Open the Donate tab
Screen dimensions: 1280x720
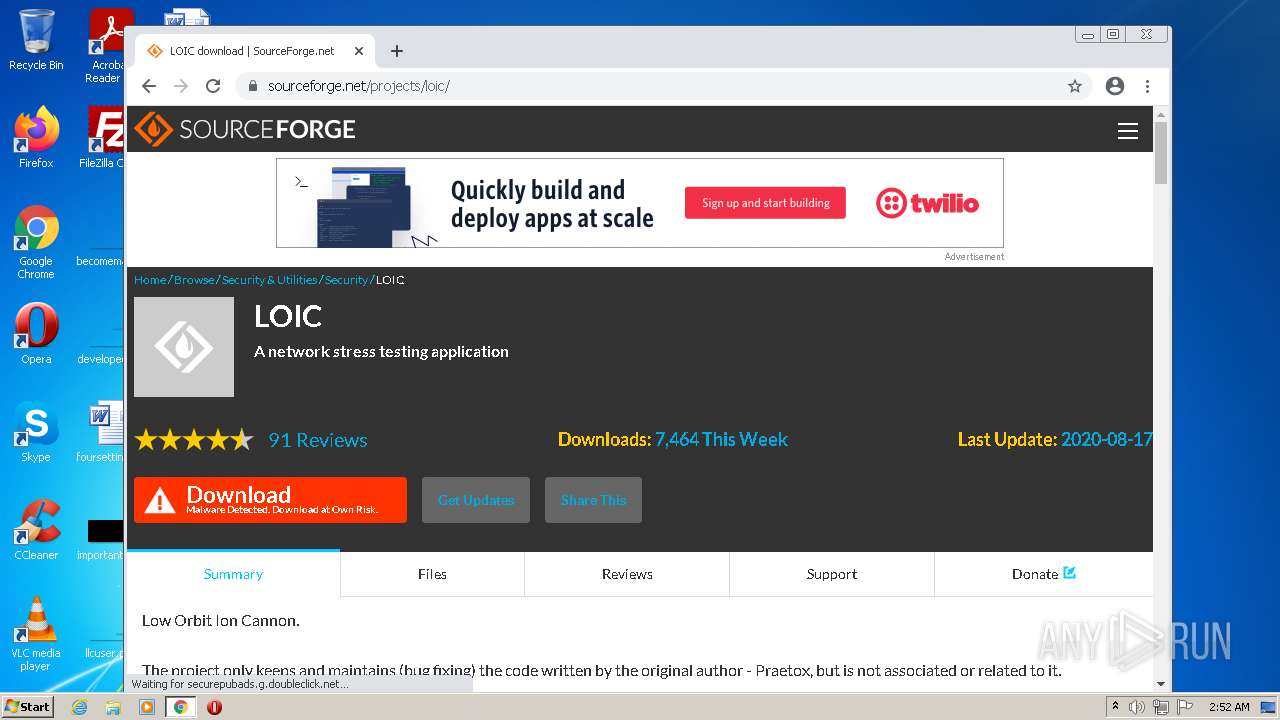click(1044, 574)
